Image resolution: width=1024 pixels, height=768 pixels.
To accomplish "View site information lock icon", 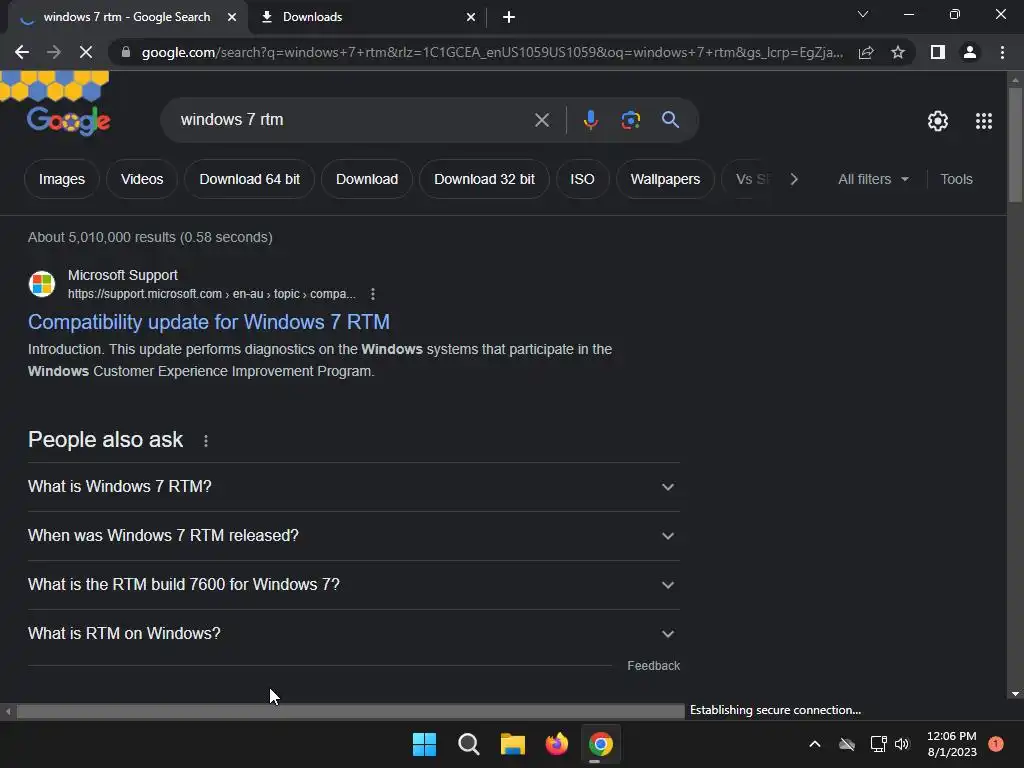I will click(126, 52).
